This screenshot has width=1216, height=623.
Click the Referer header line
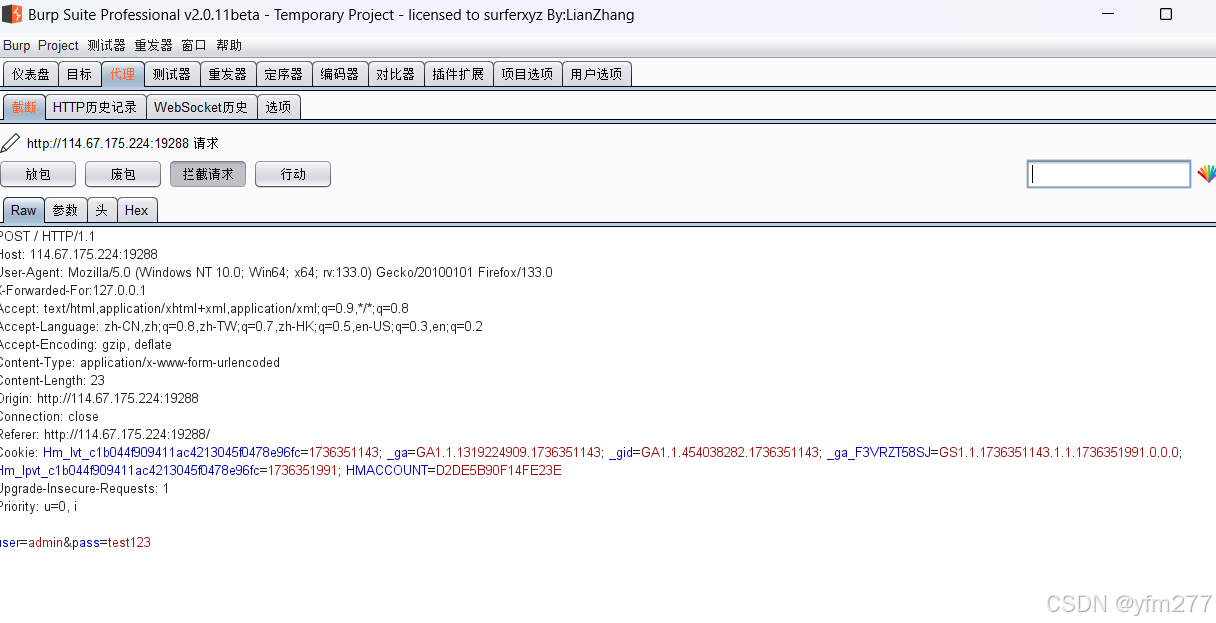(105, 434)
